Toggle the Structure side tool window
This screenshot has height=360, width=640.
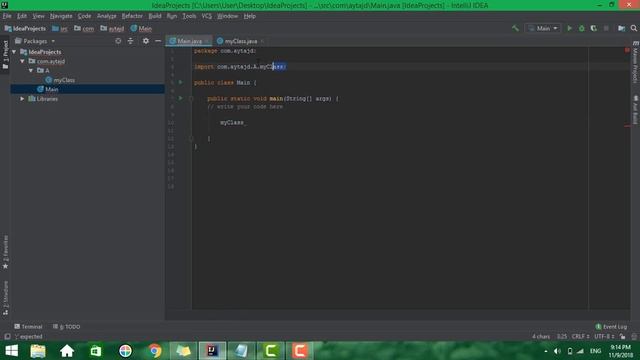pos(5,298)
